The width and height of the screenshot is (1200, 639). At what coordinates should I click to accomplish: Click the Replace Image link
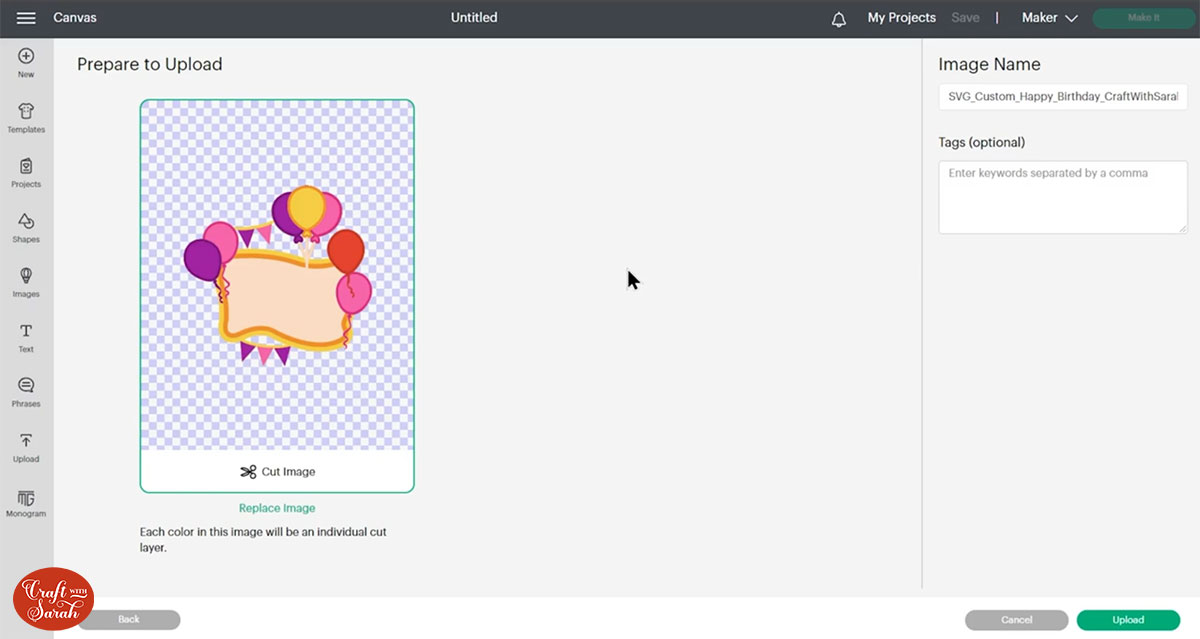[x=277, y=508]
